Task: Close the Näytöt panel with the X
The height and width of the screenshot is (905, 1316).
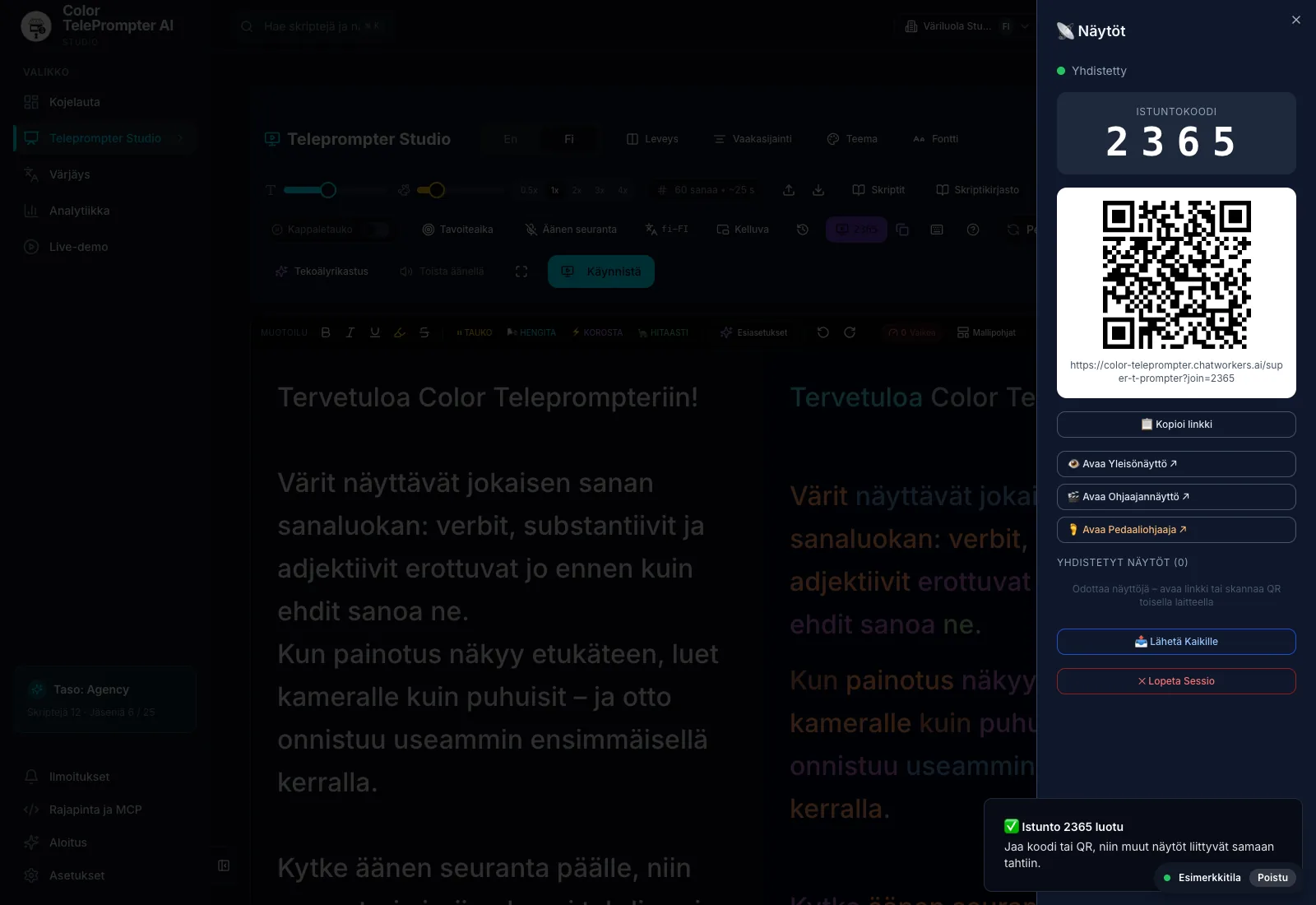Action: tap(1296, 20)
